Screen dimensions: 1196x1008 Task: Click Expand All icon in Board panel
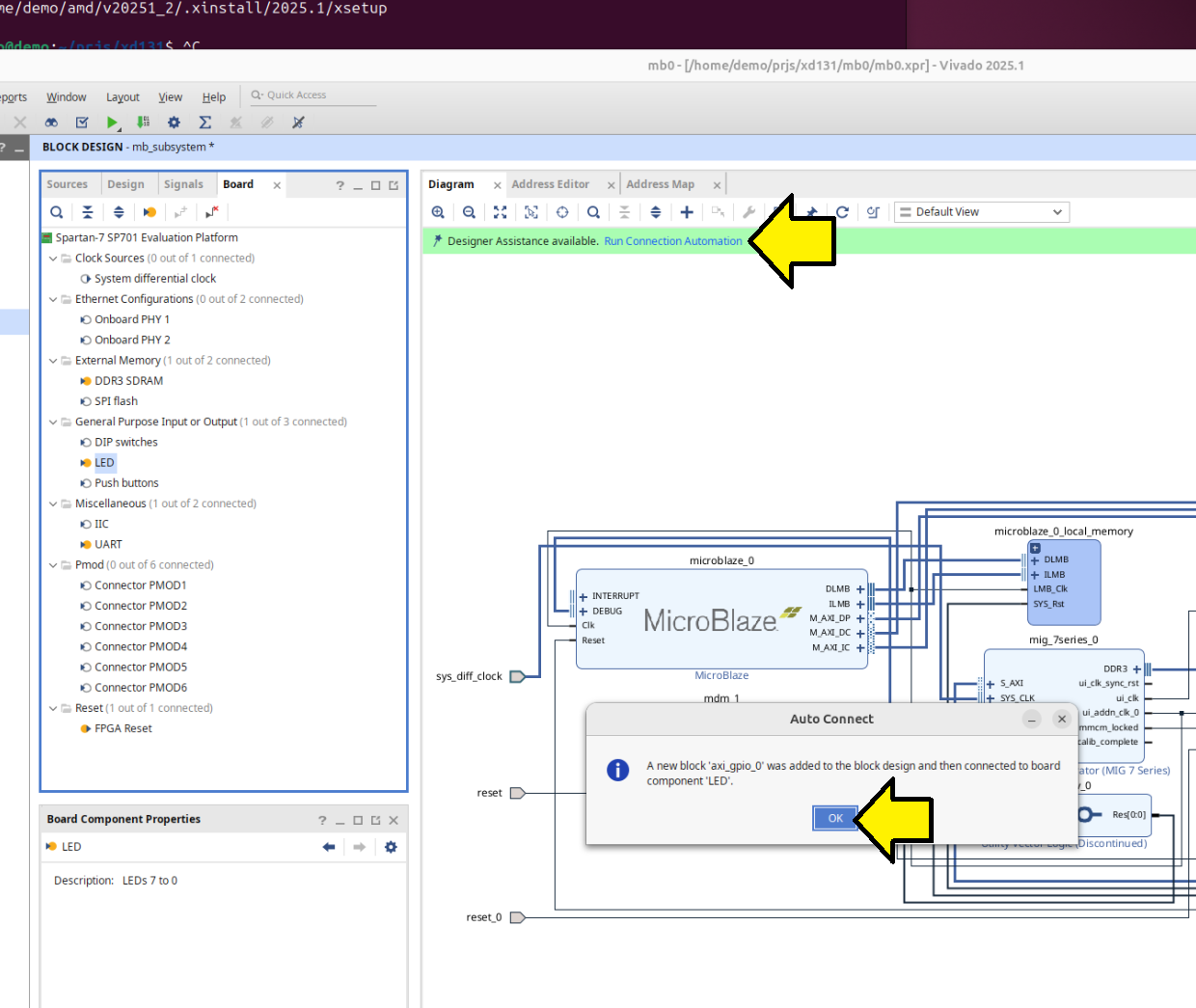click(119, 212)
